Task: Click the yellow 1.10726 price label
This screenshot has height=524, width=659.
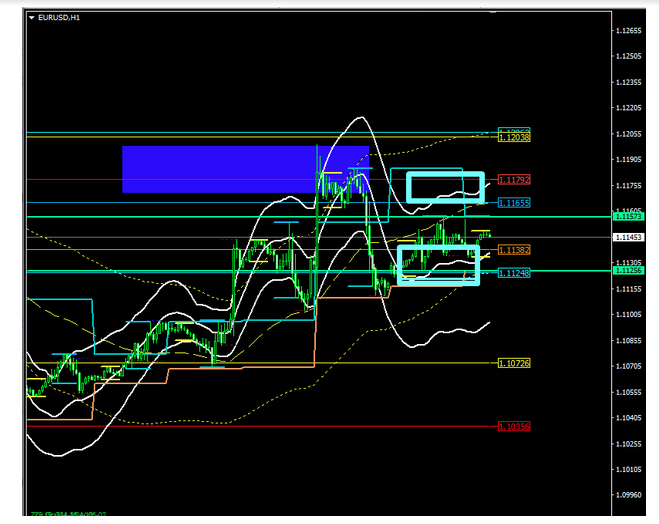Action: click(514, 363)
